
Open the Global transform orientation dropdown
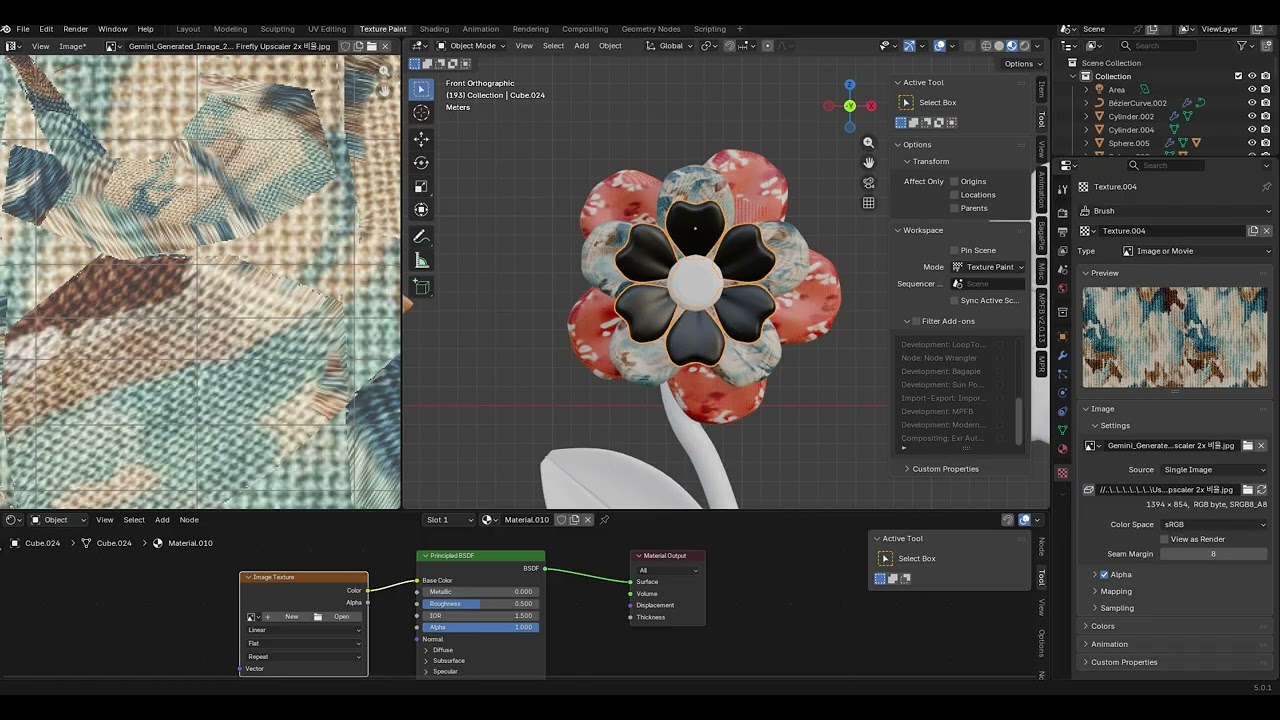point(671,46)
